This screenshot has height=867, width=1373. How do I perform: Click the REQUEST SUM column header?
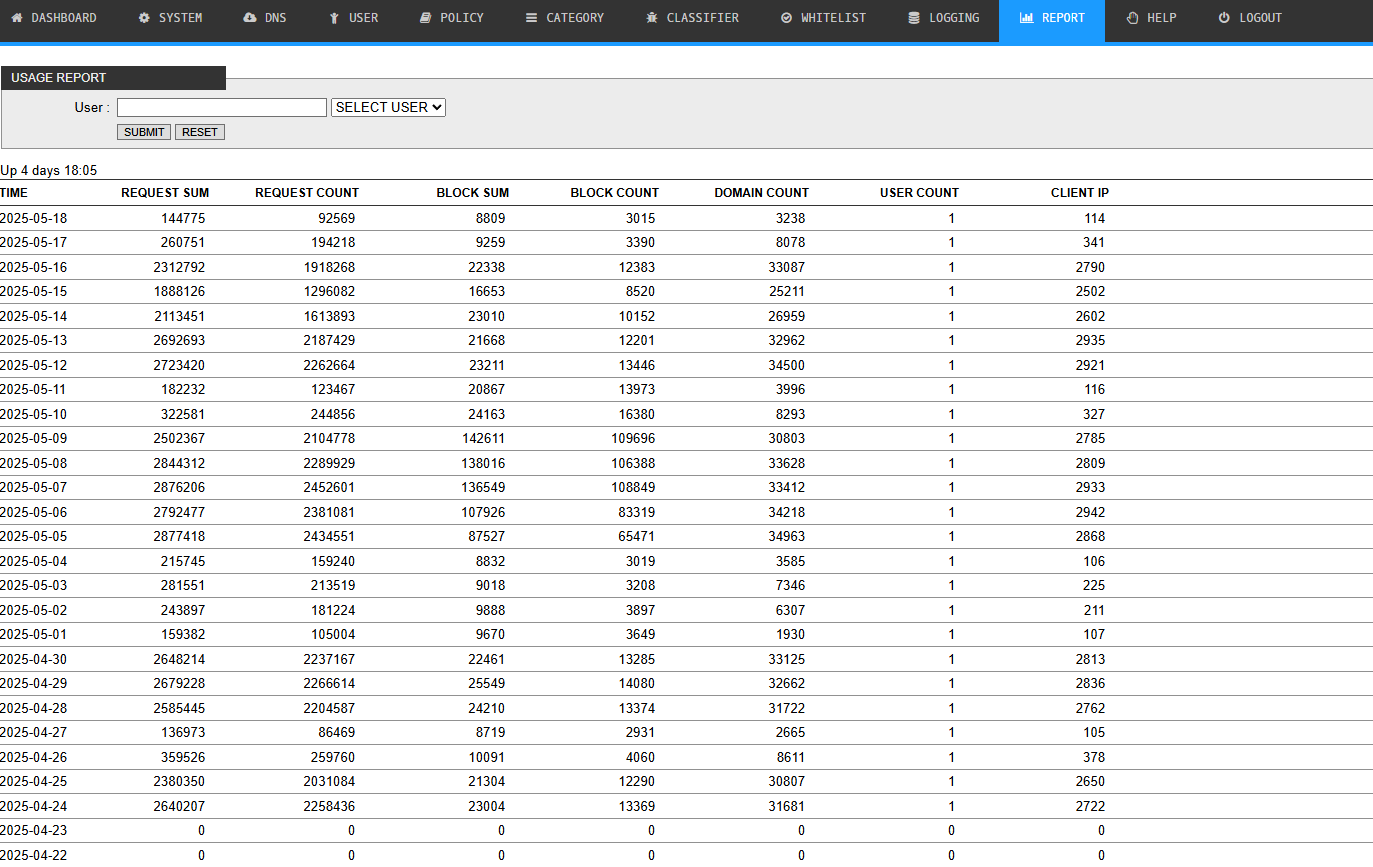click(165, 193)
